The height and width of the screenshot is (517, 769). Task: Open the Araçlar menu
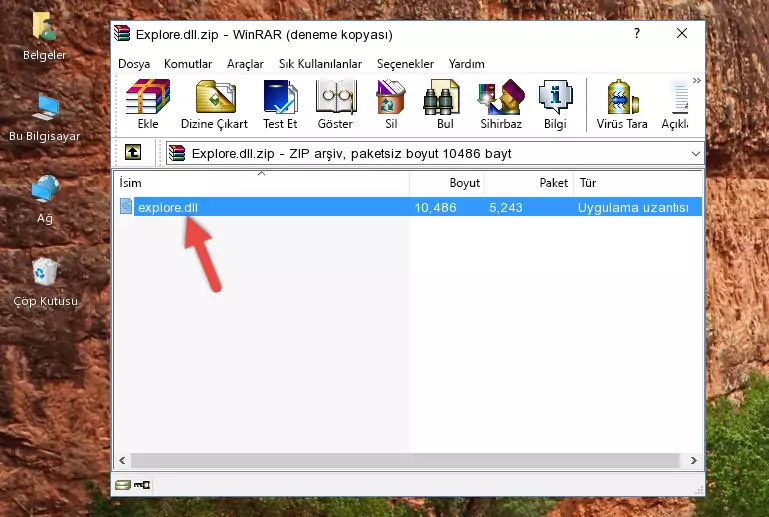pyautogui.click(x=245, y=64)
